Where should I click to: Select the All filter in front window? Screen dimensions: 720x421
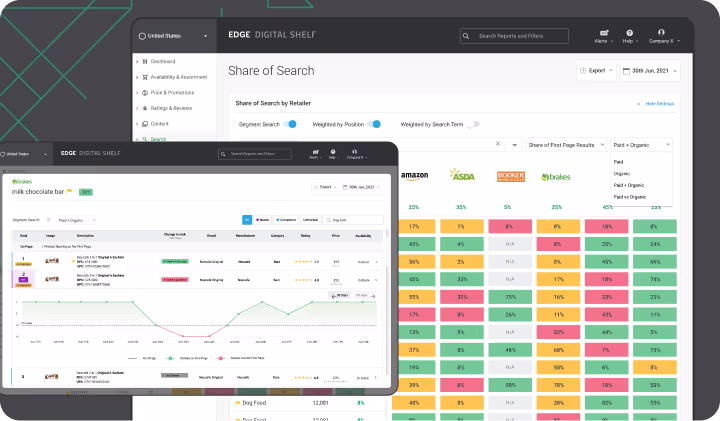247,220
